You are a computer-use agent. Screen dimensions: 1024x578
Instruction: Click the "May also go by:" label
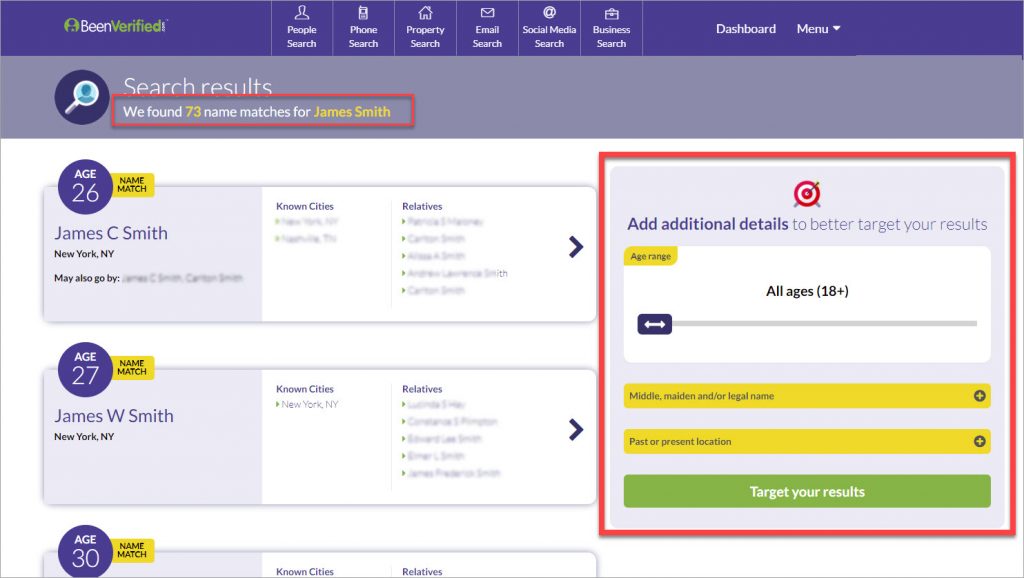(87, 278)
